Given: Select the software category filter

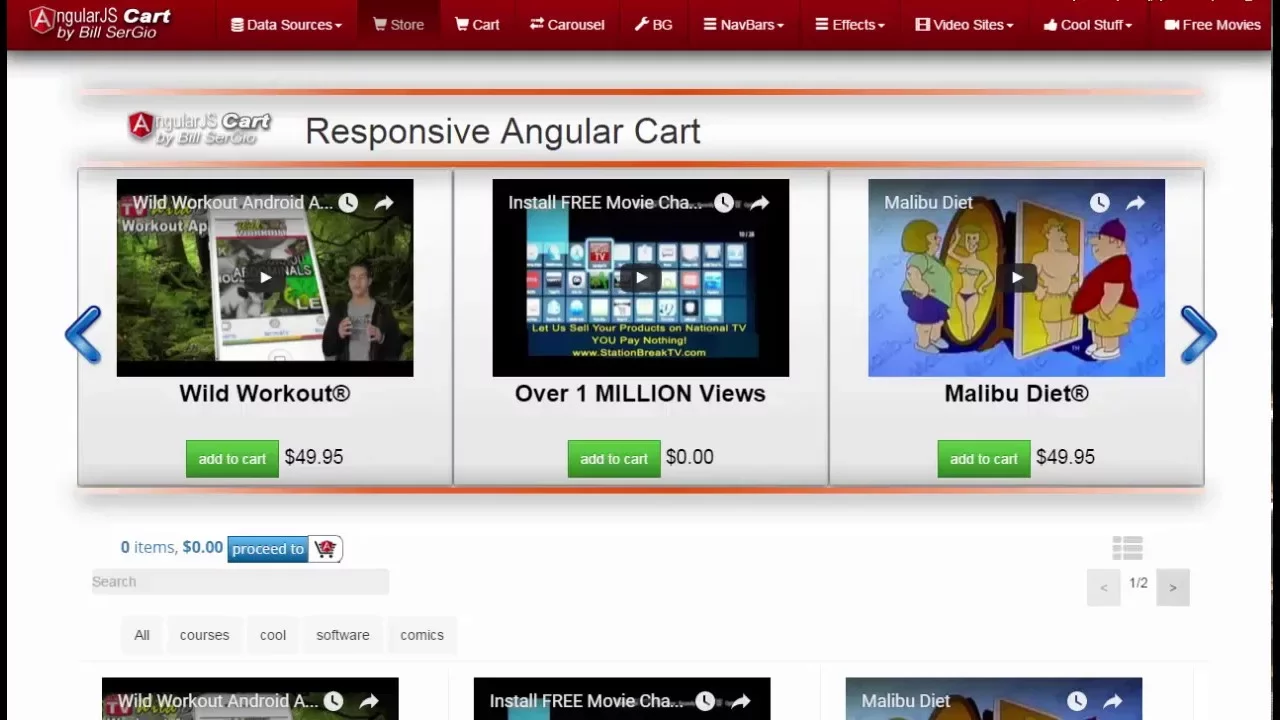Looking at the screenshot, I should [x=343, y=635].
